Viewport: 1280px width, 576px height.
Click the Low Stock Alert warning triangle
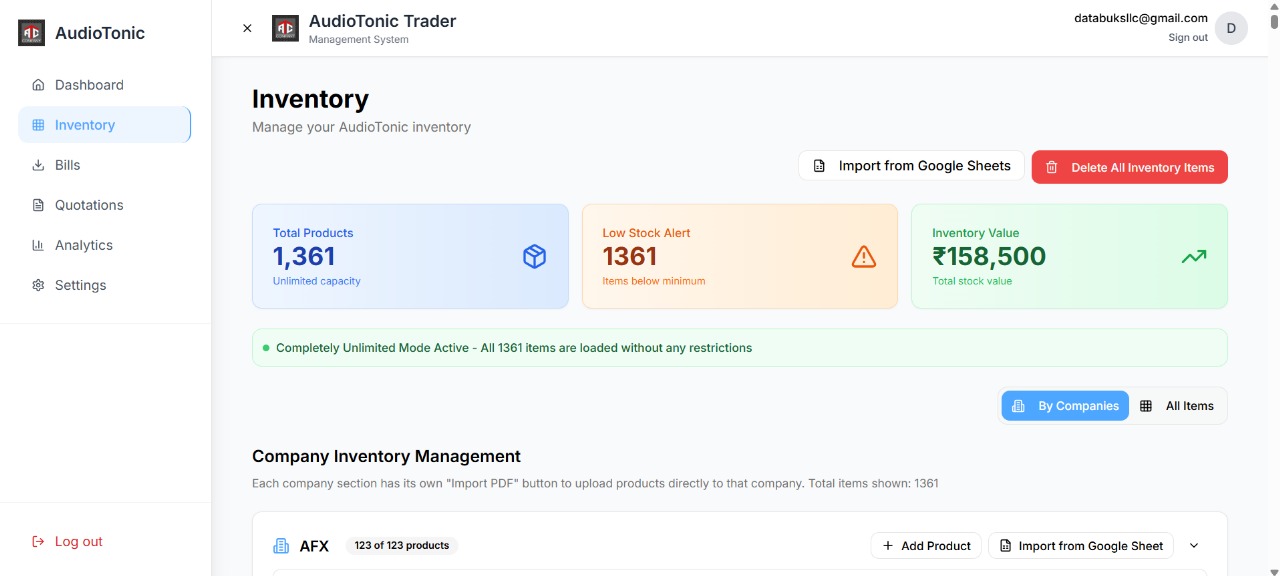863,257
